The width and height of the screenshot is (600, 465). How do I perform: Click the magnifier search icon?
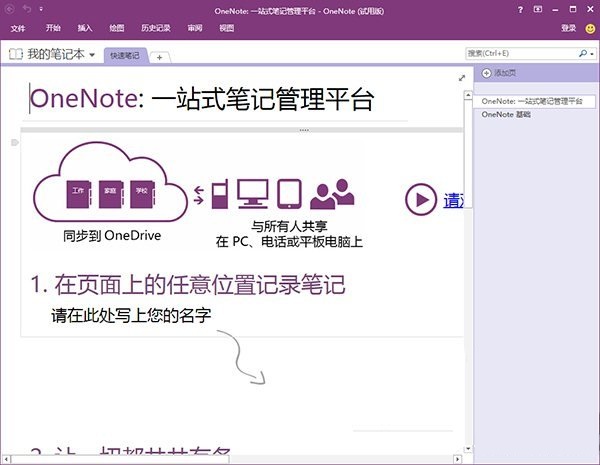[581, 53]
